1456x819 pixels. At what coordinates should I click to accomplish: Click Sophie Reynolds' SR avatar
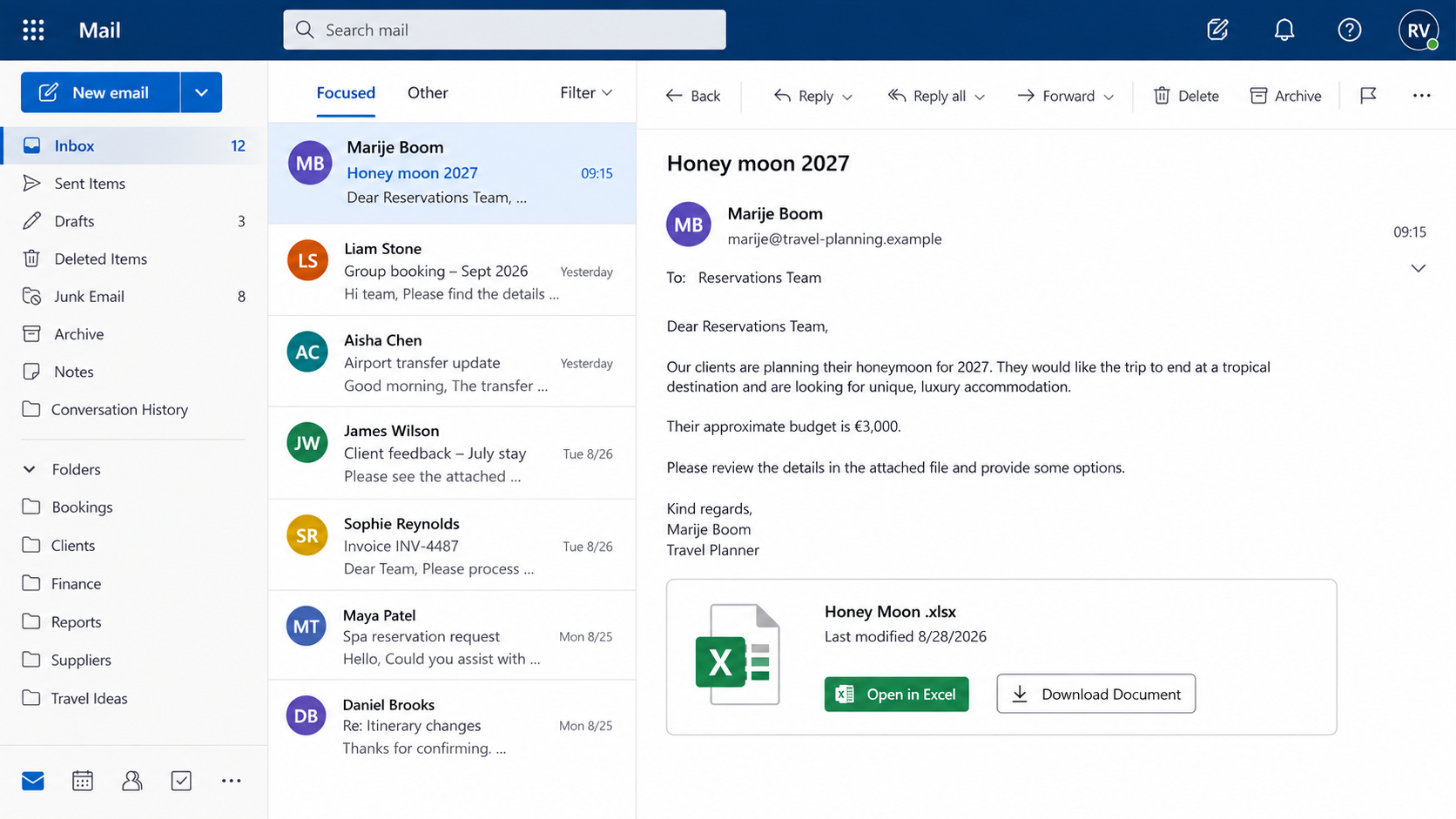307,535
